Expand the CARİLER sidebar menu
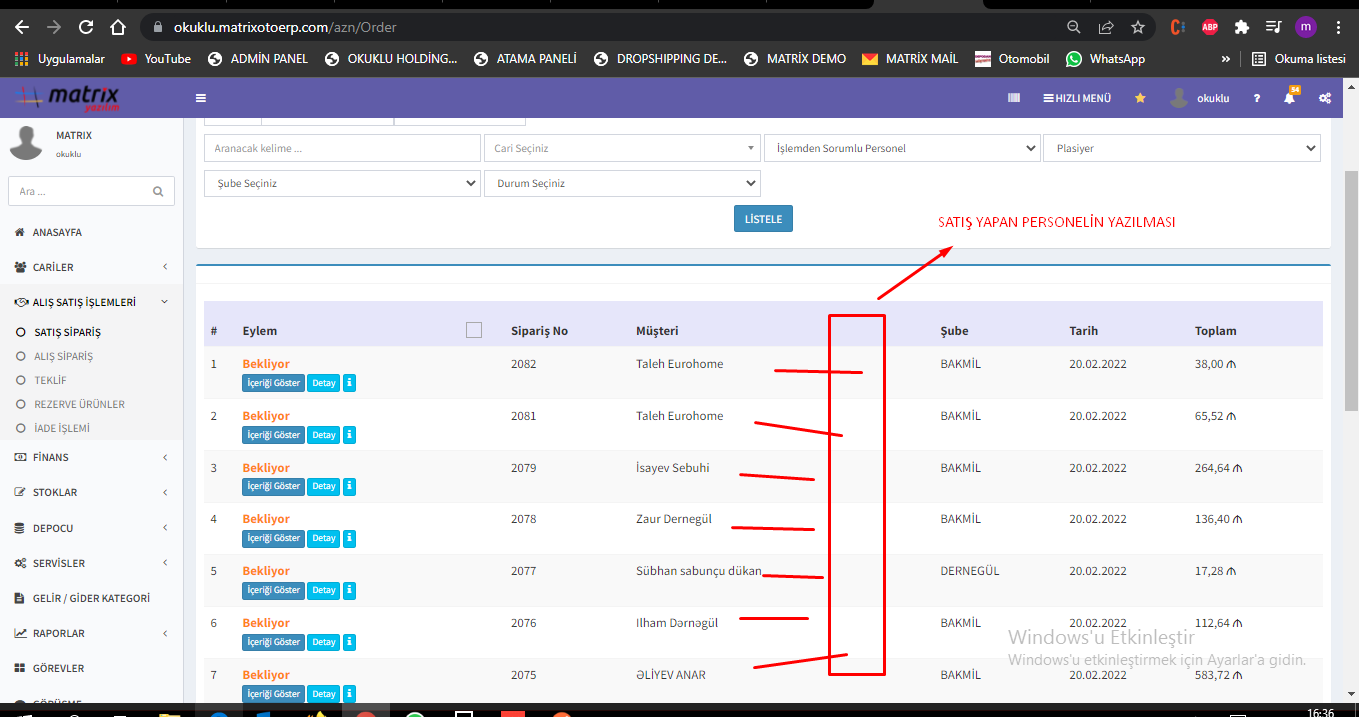Image resolution: width=1359 pixels, height=717 pixels. pyautogui.click(x=91, y=267)
